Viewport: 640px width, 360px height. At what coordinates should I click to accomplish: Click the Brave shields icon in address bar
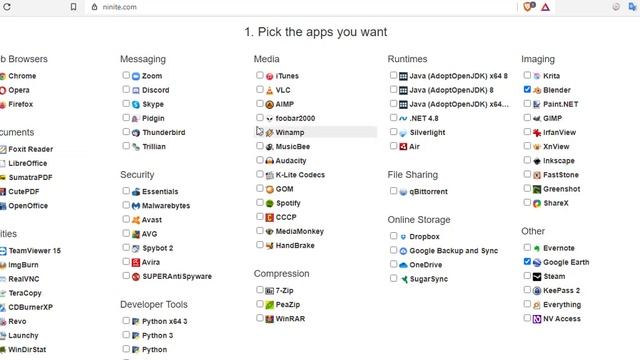tap(529, 7)
